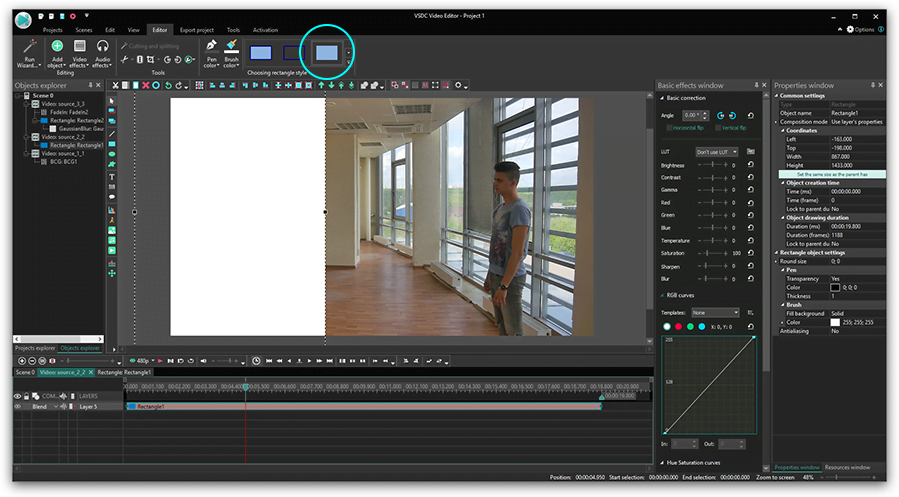The image size is (899, 497).
Task: Click the timeline zoom-in plus circle icon
Action: pos(22,361)
